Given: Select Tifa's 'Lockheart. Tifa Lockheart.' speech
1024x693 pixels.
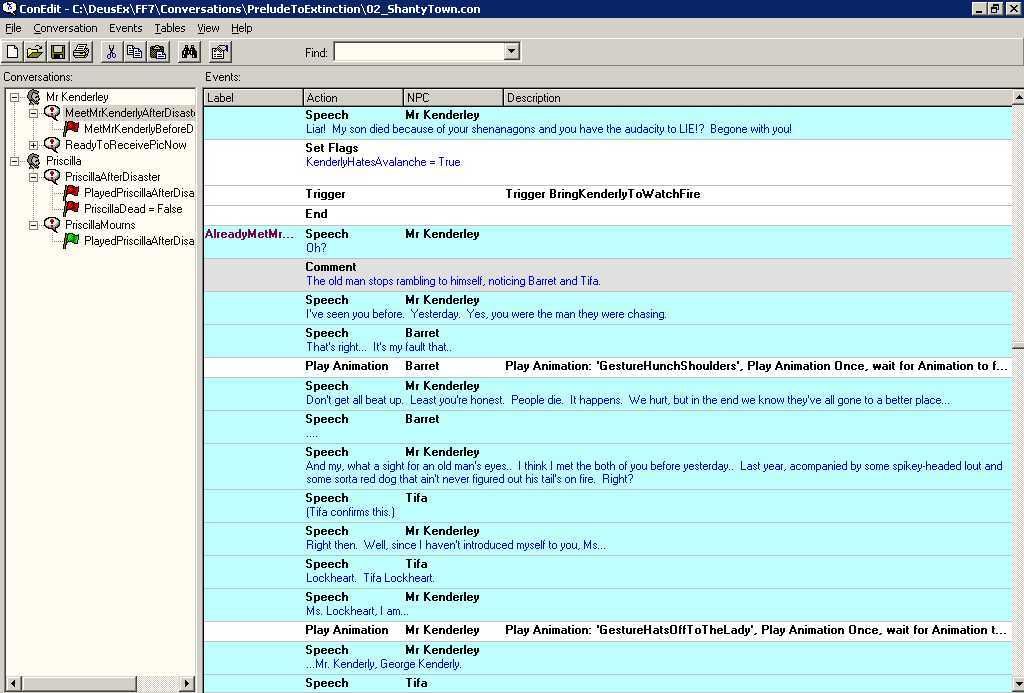Looking at the screenshot, I should 607,572.
